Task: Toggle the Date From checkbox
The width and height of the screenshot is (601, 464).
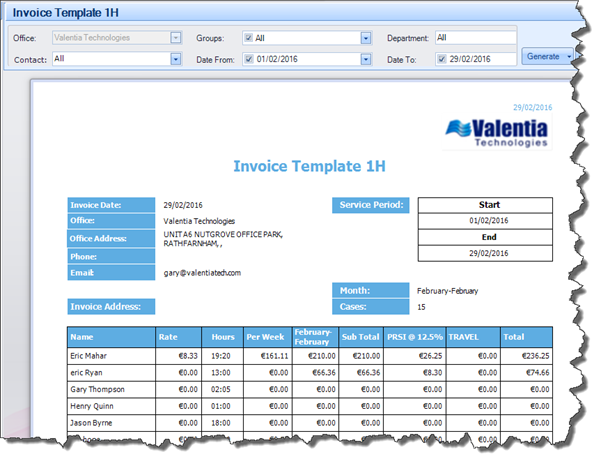Action: point(249,59)
